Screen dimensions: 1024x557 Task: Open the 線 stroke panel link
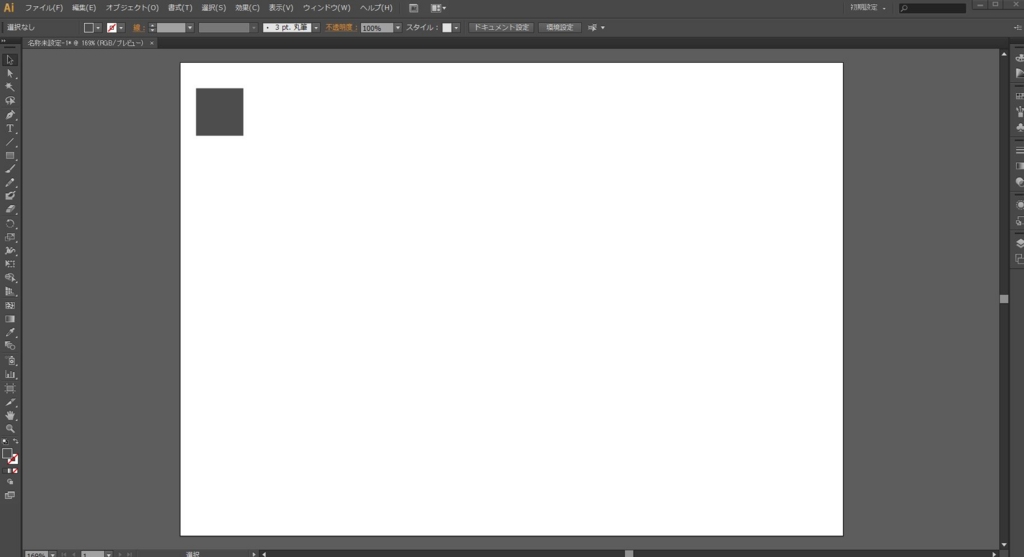coord(137,27)
